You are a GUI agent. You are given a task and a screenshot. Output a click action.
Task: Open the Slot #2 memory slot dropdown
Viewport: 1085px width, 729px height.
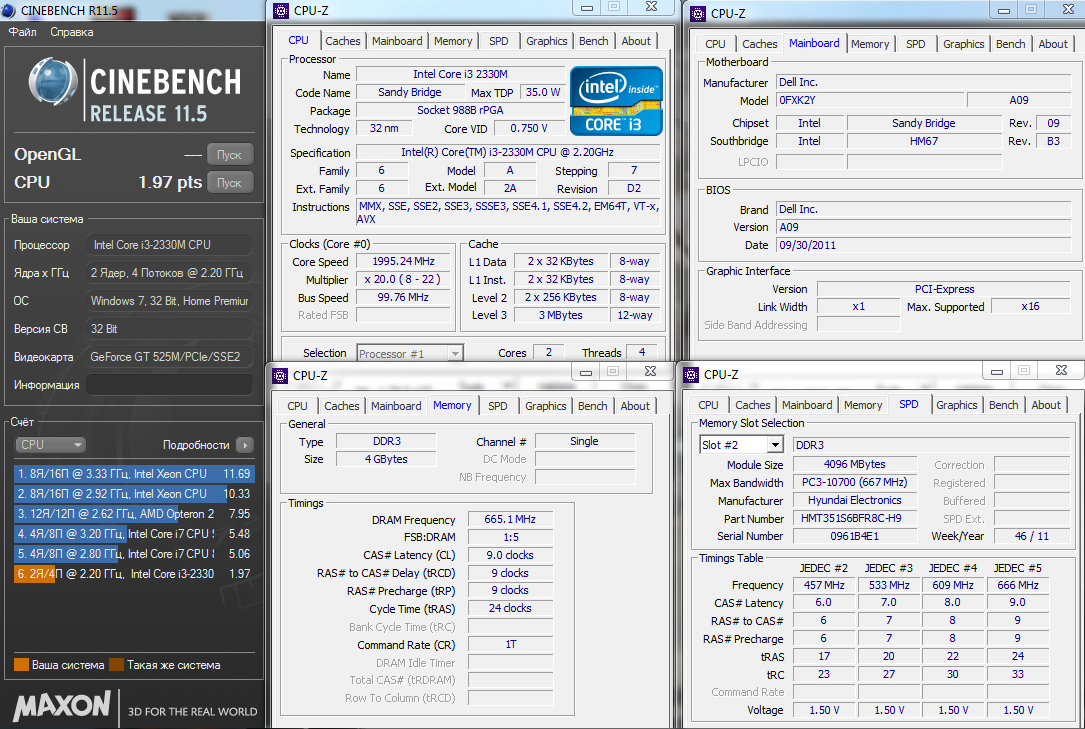coord(741,445)
